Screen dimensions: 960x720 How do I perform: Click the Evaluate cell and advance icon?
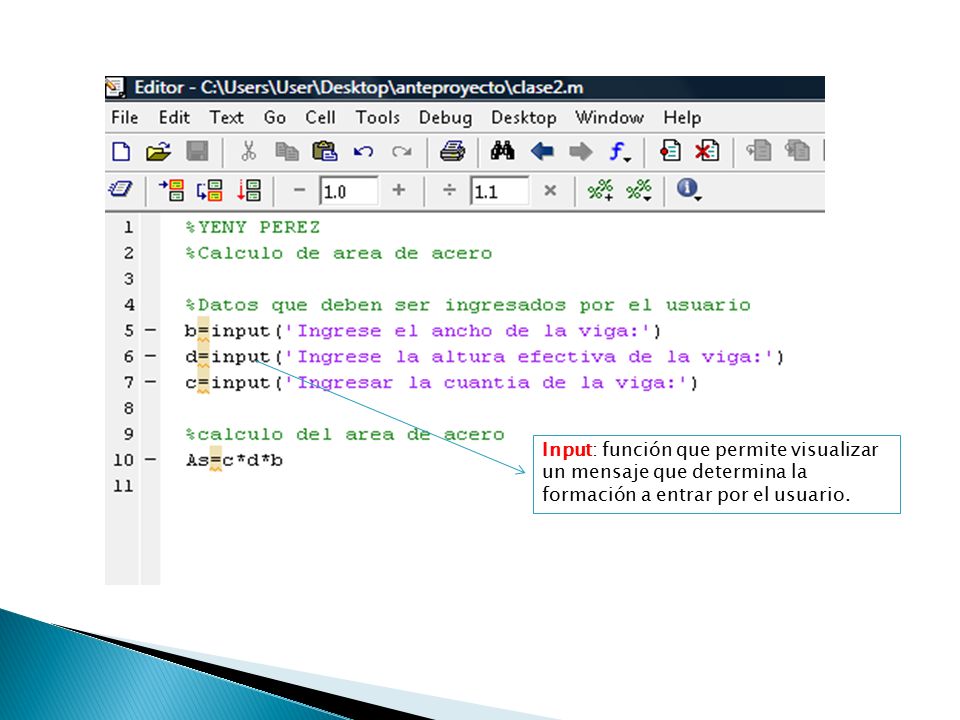pyautogui.click(x=210, y=190)
